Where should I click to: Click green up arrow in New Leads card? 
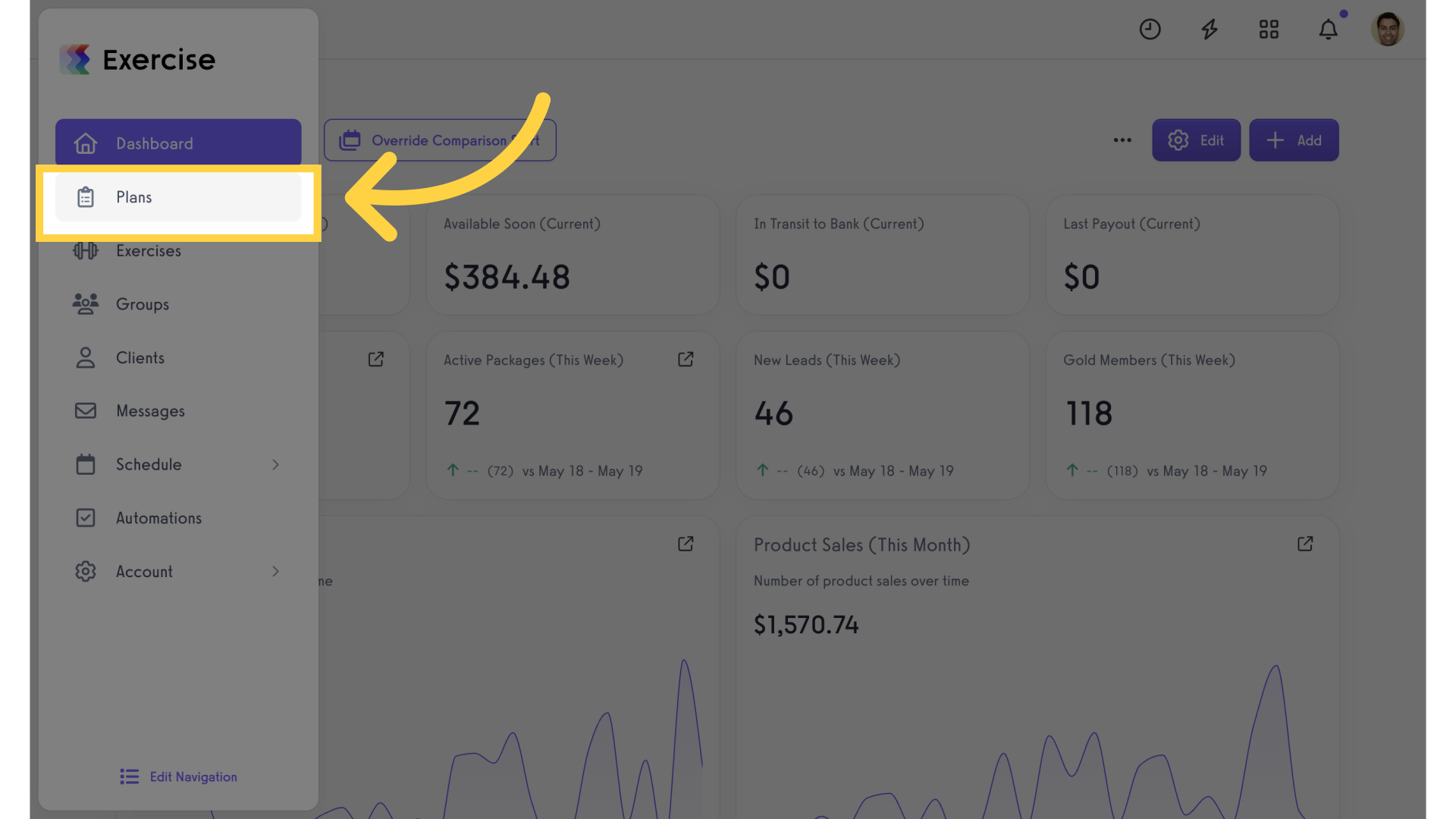(x=763, y=471)
